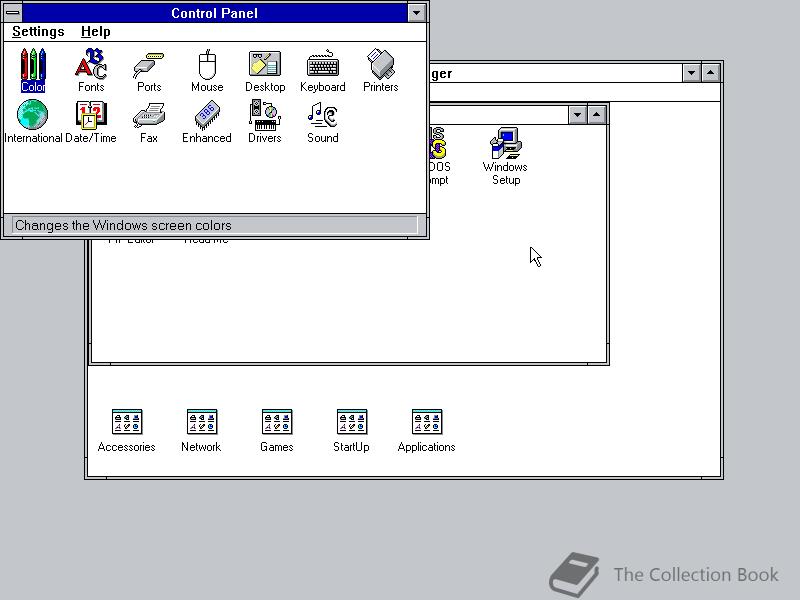Select the Sound icon
The width and height of the screenshot is (800, 600).
[x=322, y=121]
